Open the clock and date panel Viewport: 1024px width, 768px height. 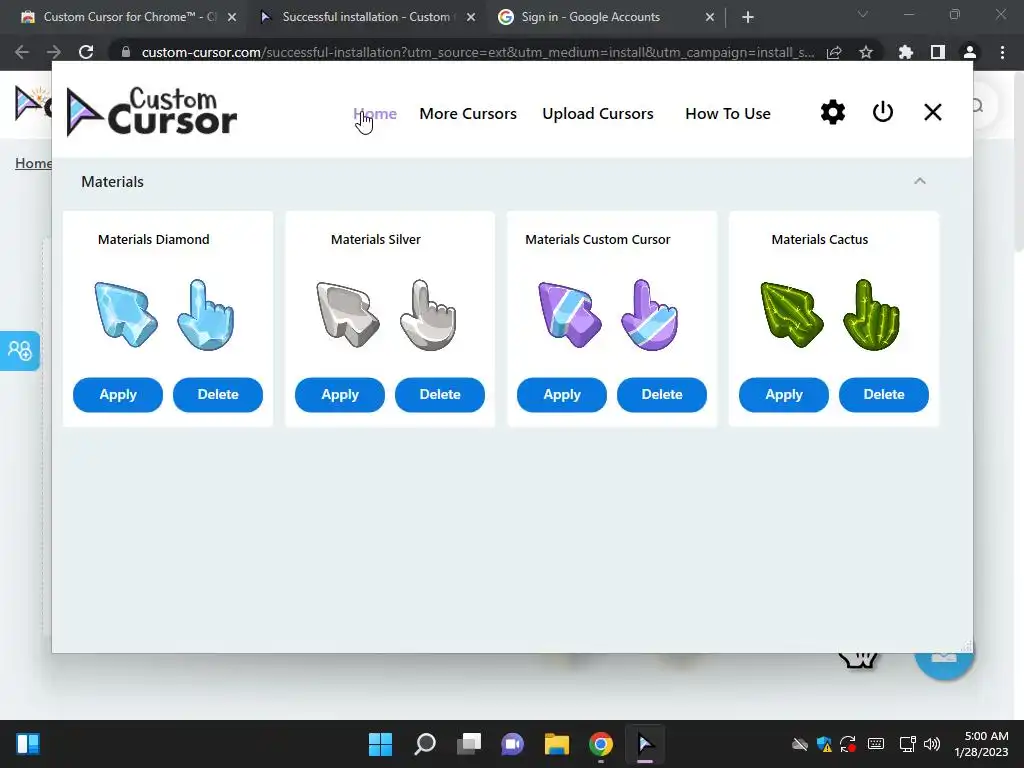tap(982, 744)
